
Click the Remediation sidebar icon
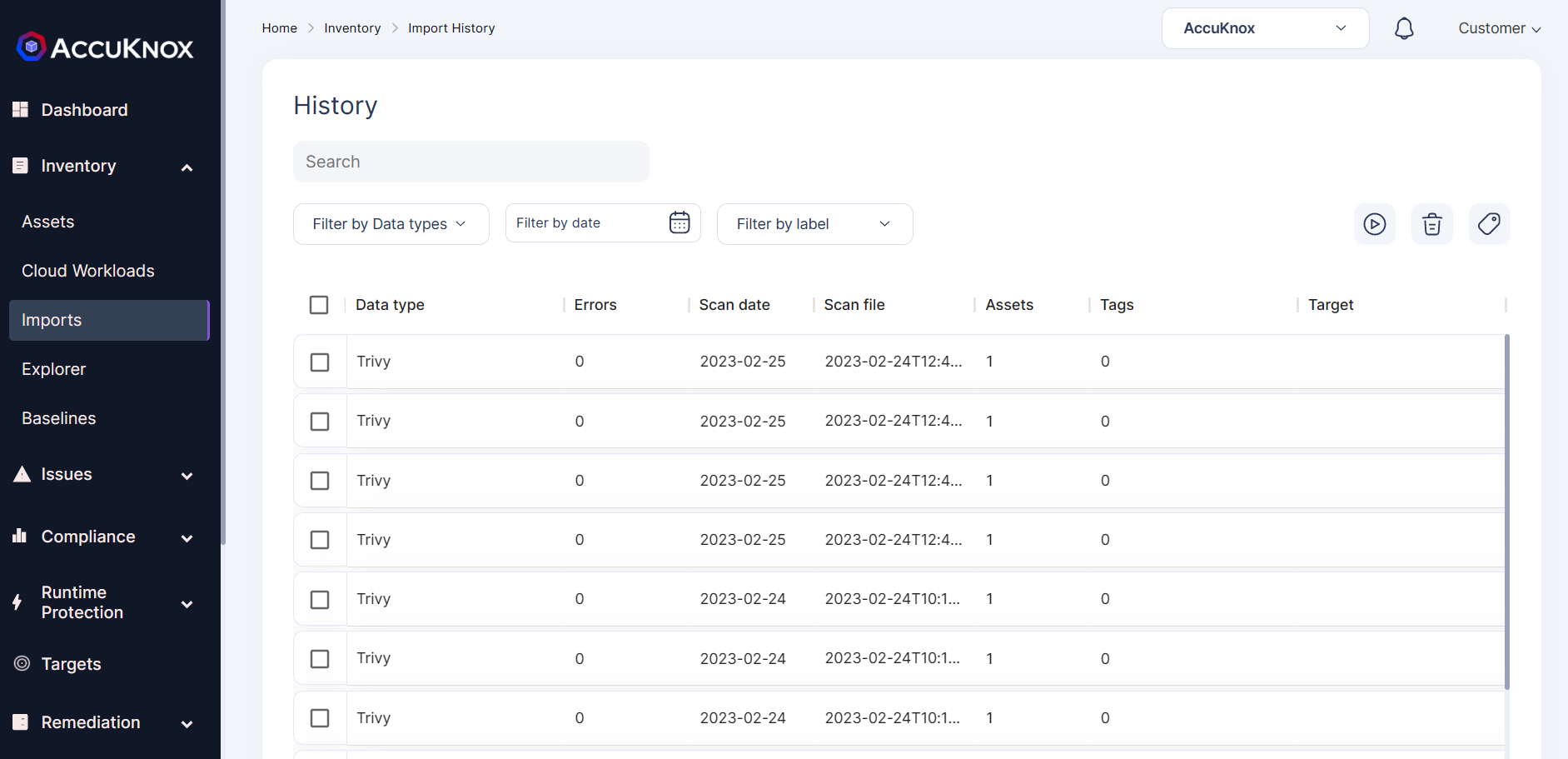pyautogui.click(x=21, y=722)
